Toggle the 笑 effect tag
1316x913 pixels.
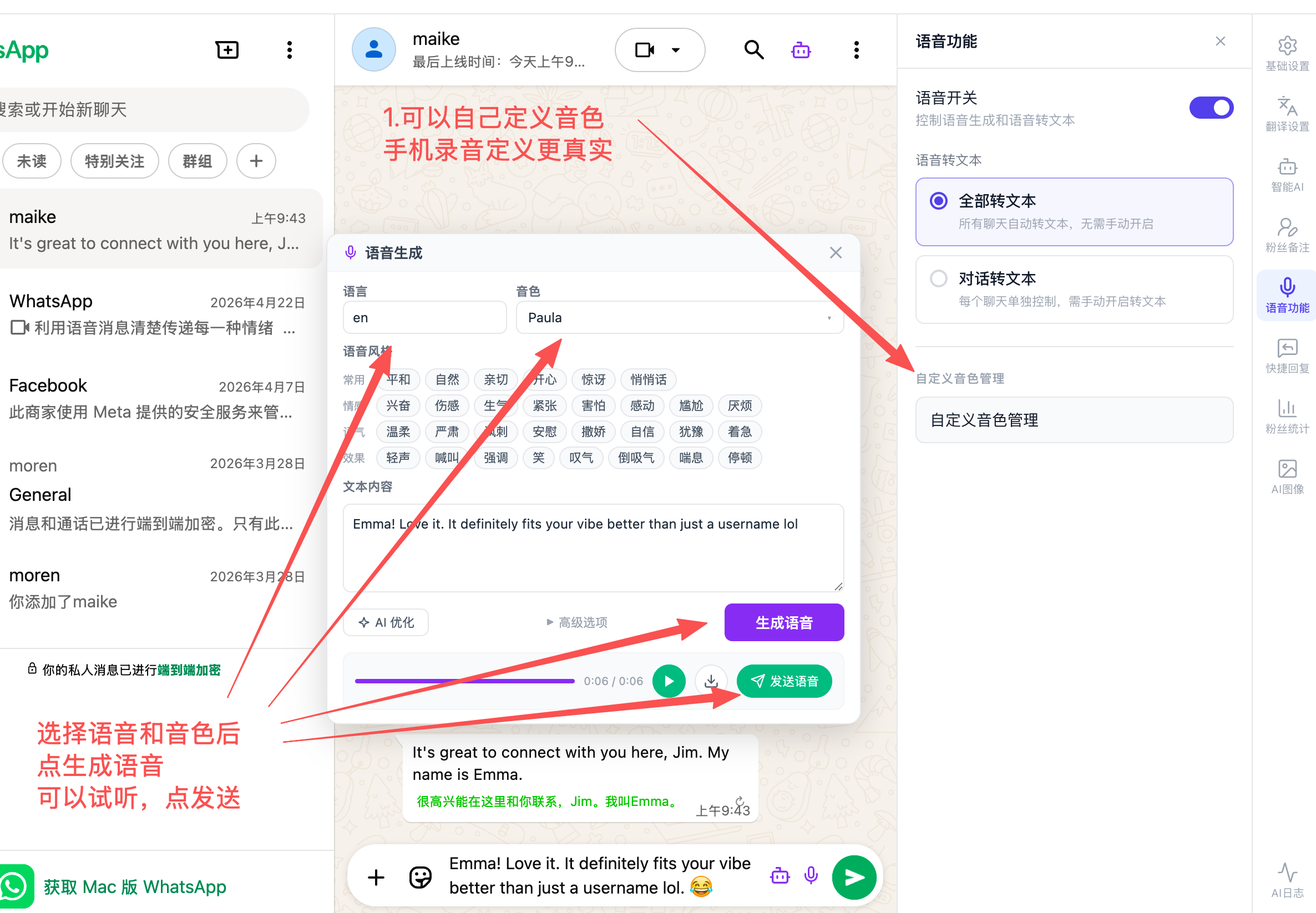point(538,458)
